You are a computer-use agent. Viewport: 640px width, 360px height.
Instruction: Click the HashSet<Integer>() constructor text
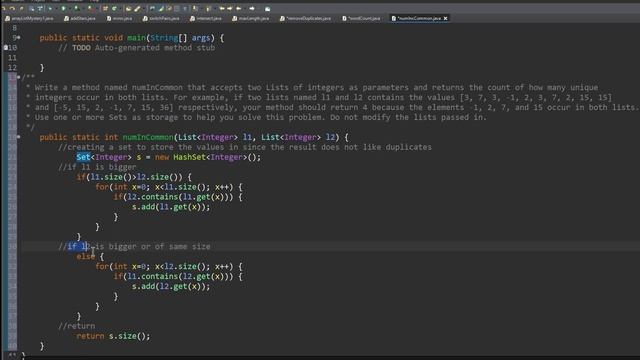click(x=217, y=157)
